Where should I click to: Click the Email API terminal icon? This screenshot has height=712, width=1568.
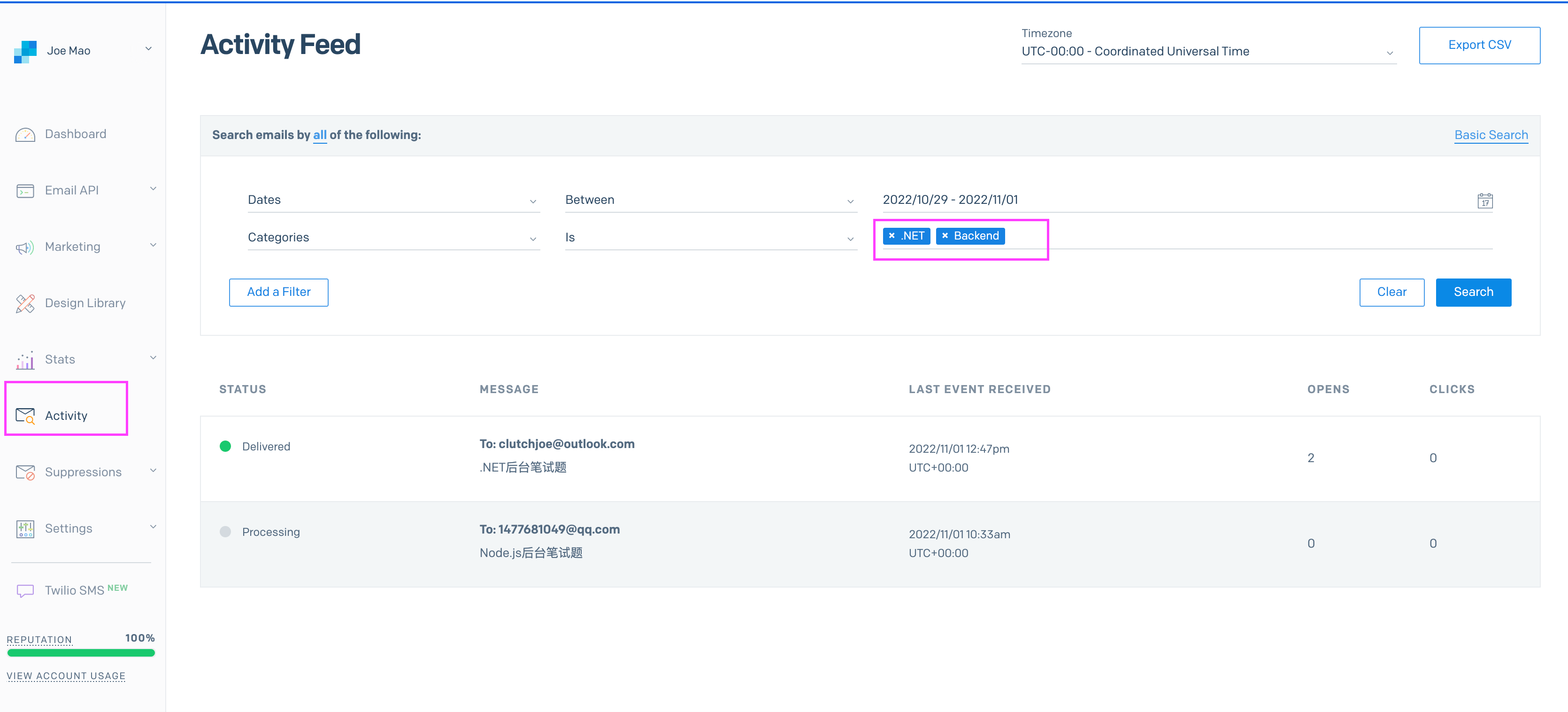(25, 191)
